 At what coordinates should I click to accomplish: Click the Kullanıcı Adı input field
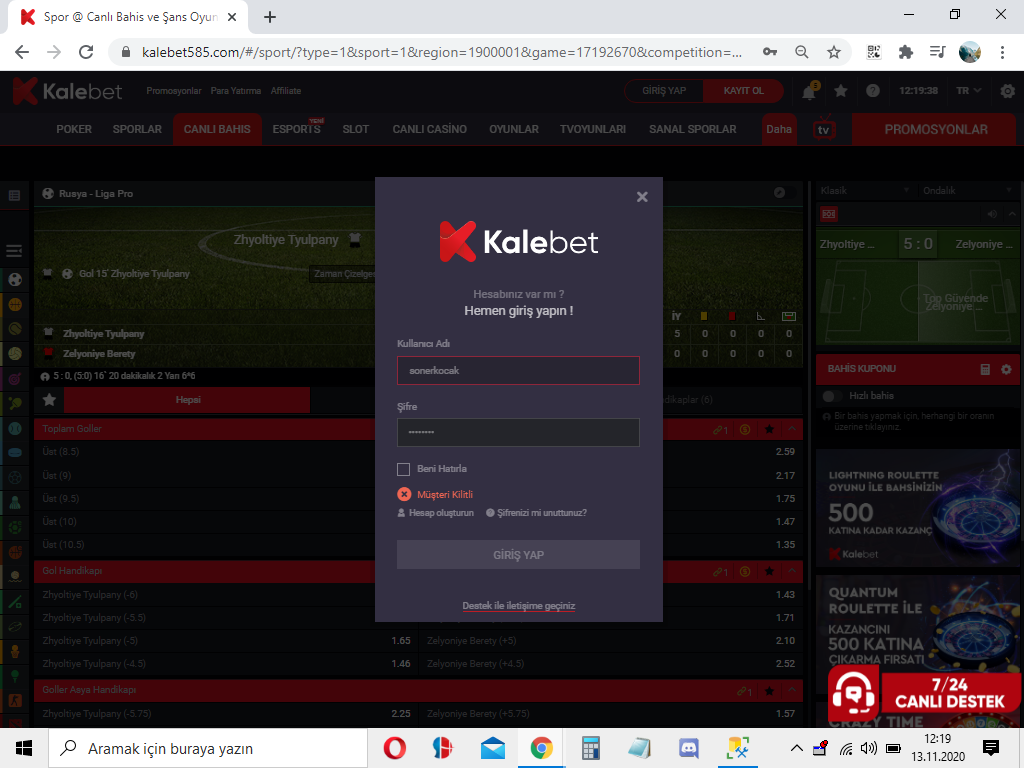[x=518, y=371]
